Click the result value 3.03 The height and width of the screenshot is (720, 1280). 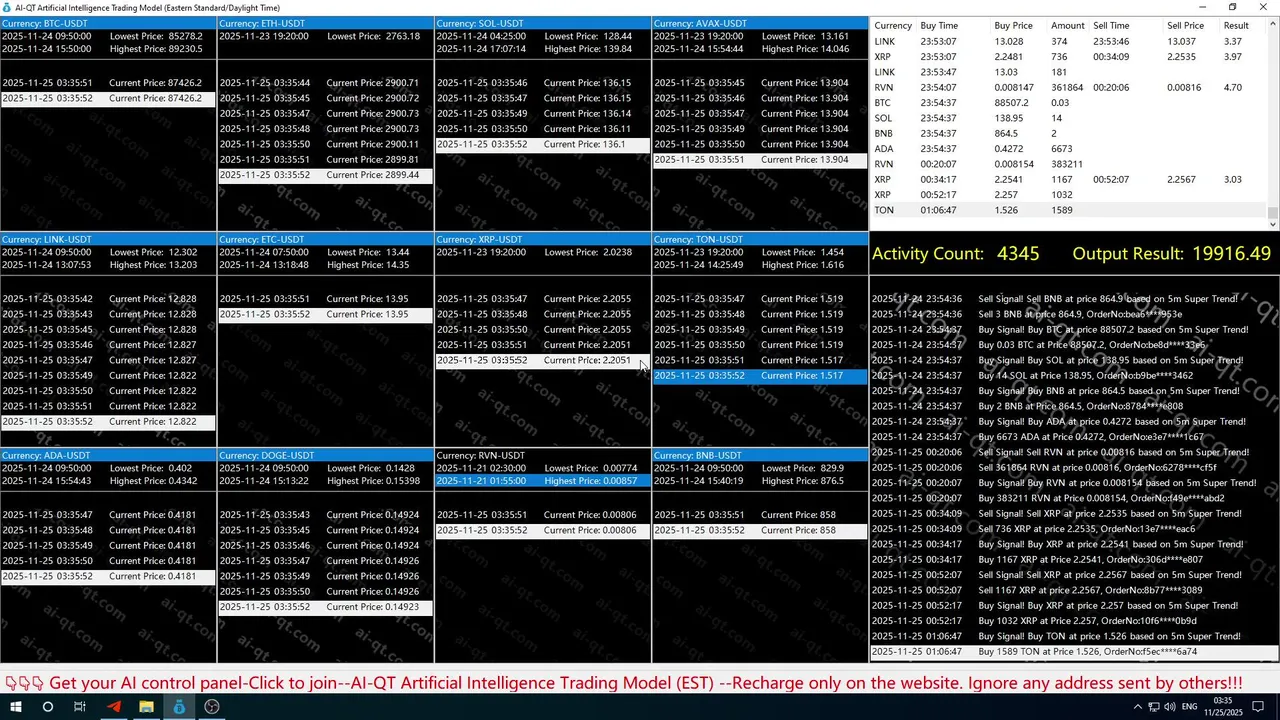coord(1233,179)
